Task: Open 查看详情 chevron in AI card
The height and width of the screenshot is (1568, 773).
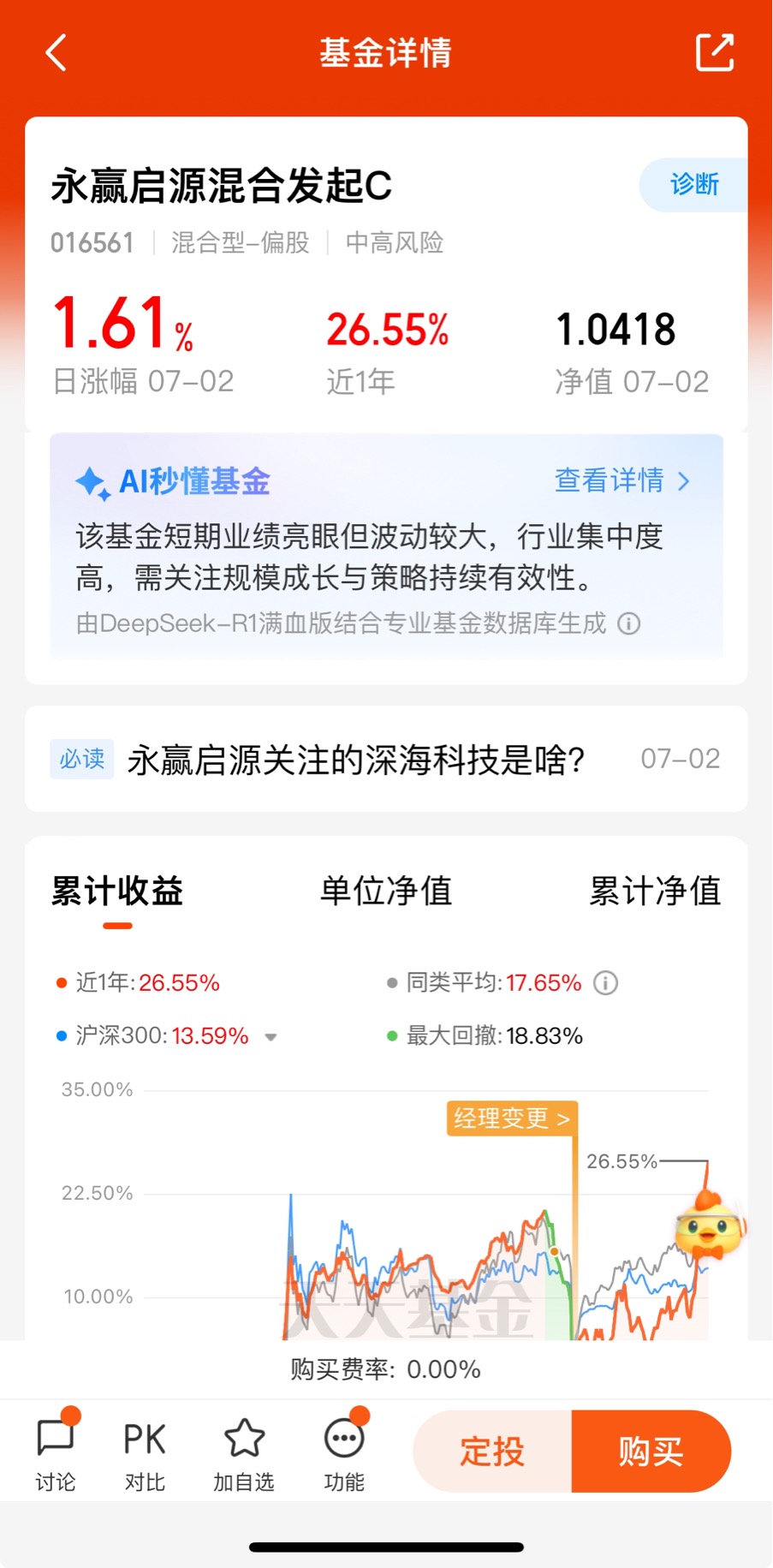Action: (683, 481)
